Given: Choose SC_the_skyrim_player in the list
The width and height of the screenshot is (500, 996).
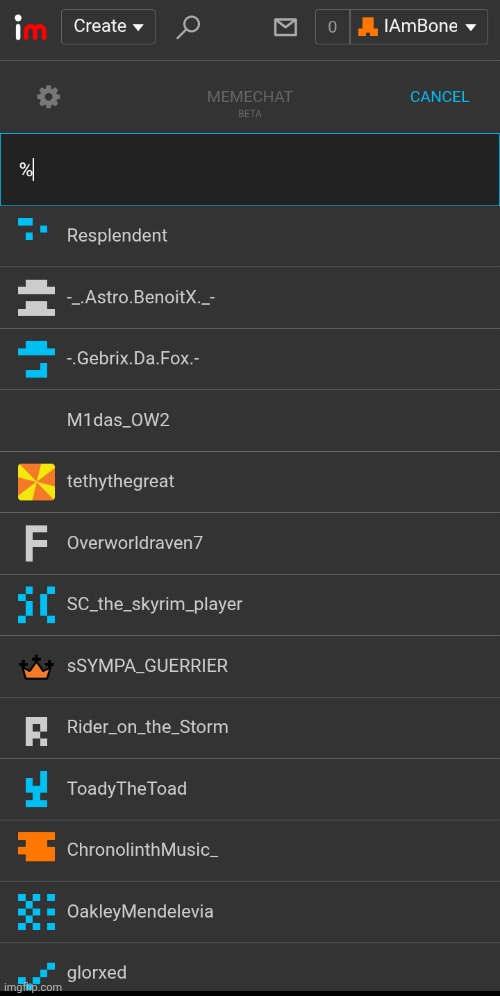Looking at the screenshot, I should [x=250, y=605].
